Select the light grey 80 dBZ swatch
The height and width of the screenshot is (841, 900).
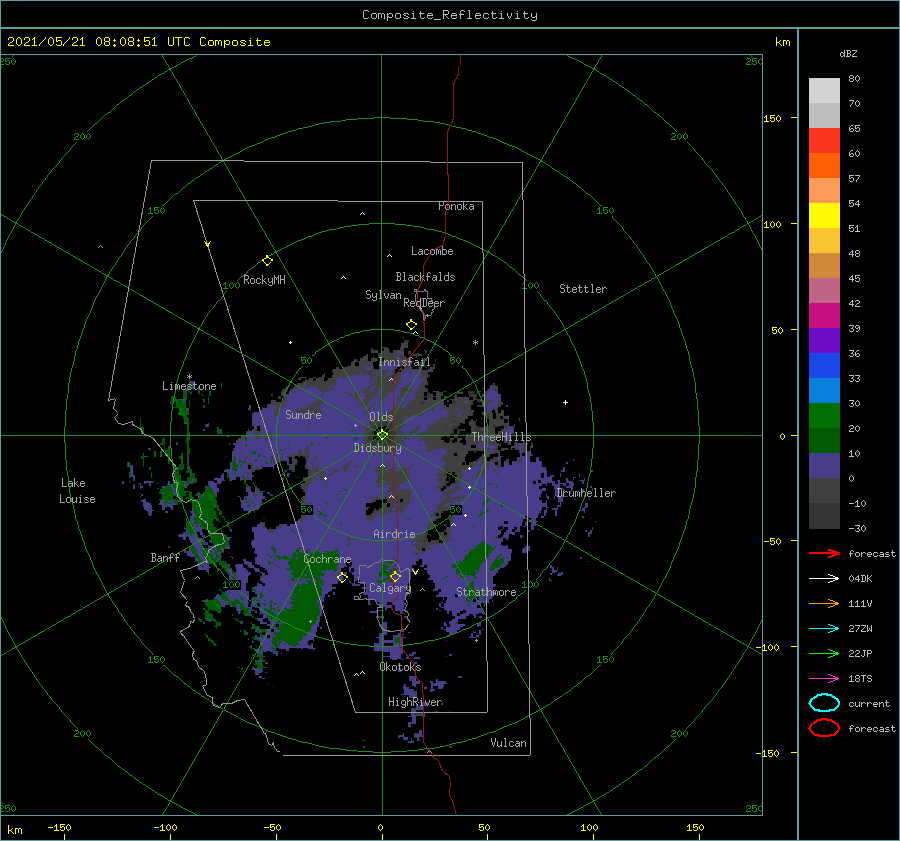(824, 91)
